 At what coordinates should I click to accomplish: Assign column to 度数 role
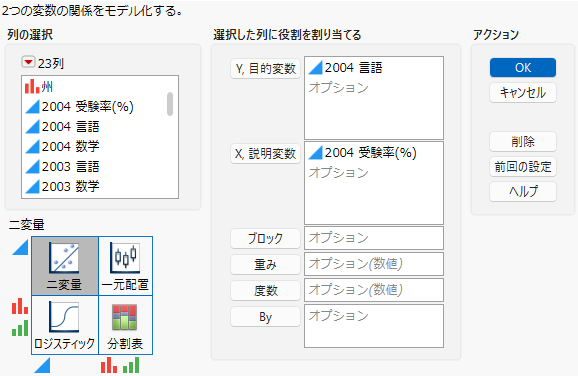click(265, 290)
